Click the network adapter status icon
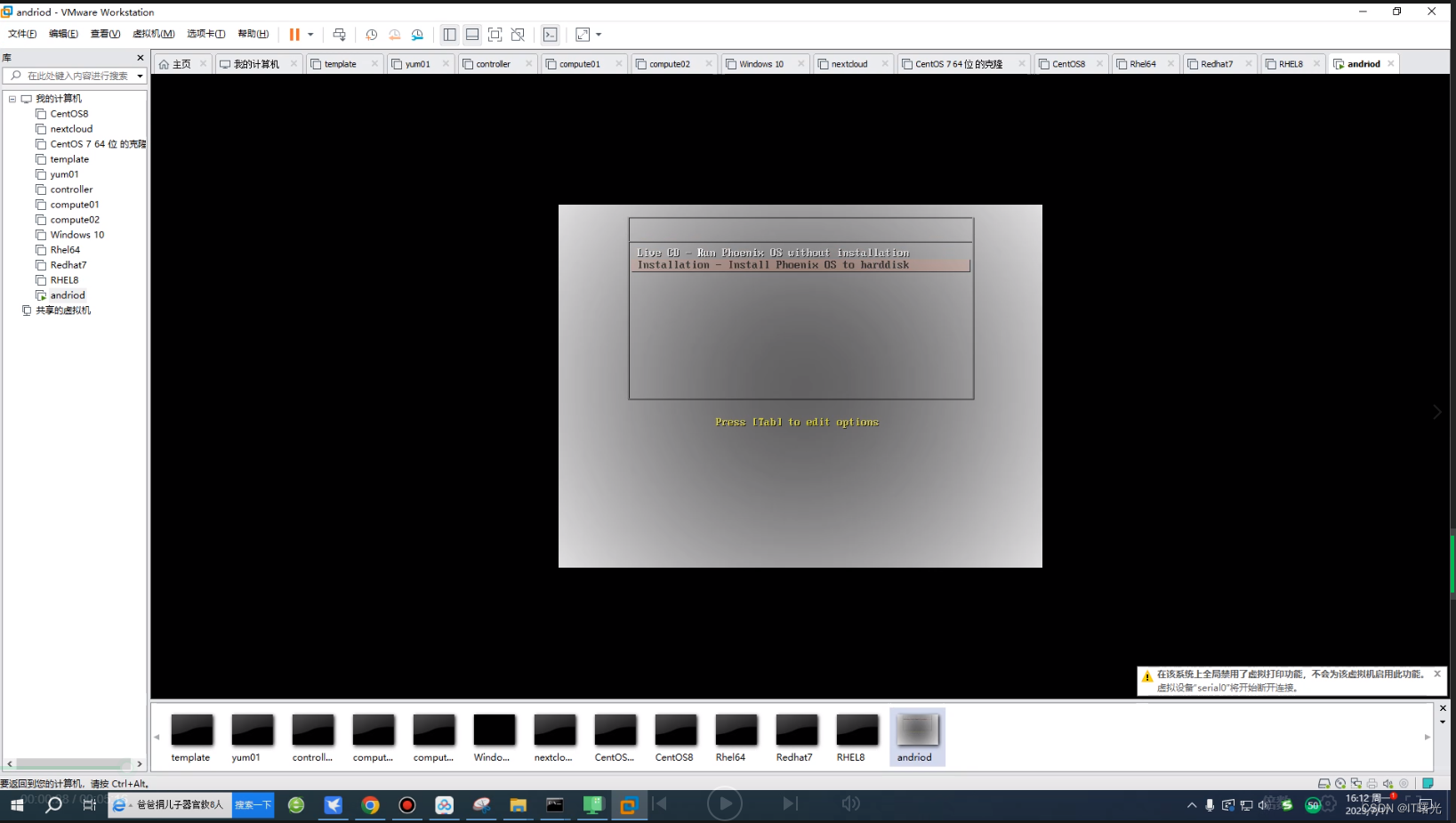The width and height of the screenshot is (1456, 823). [1356, 784]
